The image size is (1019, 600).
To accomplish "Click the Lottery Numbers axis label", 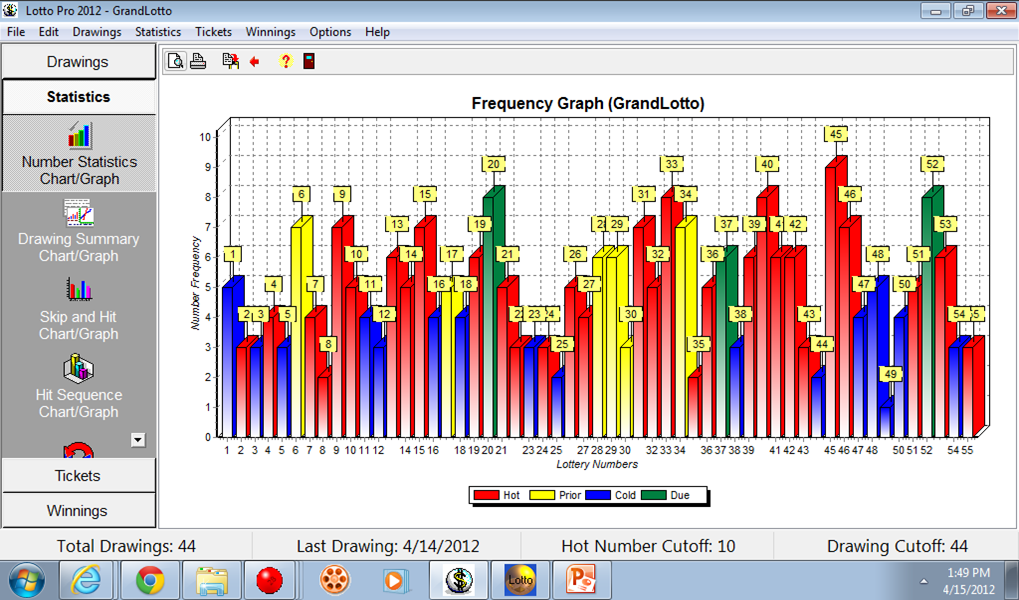I will pyautogui.click(x=597, y=464).
